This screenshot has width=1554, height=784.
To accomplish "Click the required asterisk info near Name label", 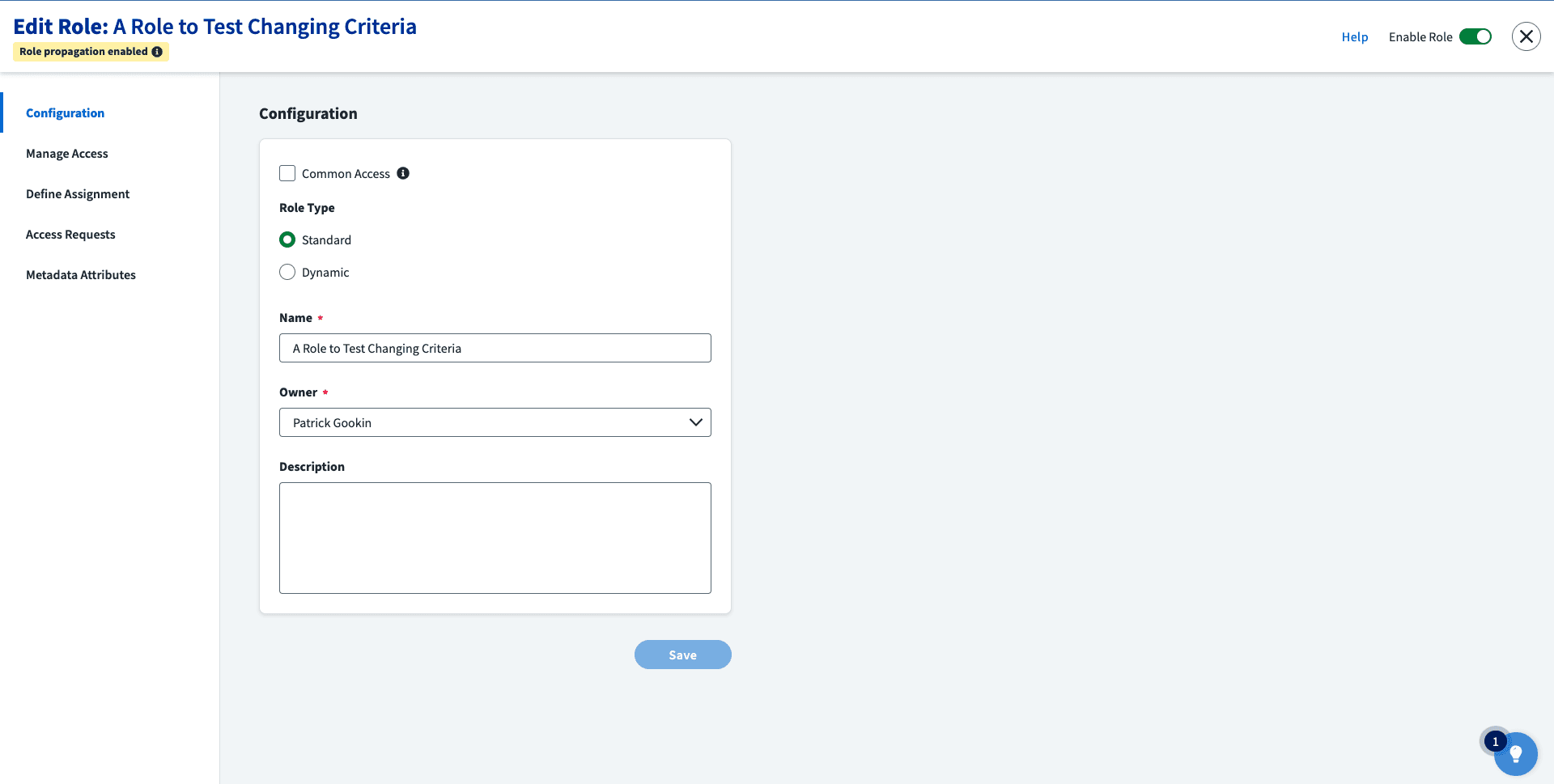I will (320, 317).
